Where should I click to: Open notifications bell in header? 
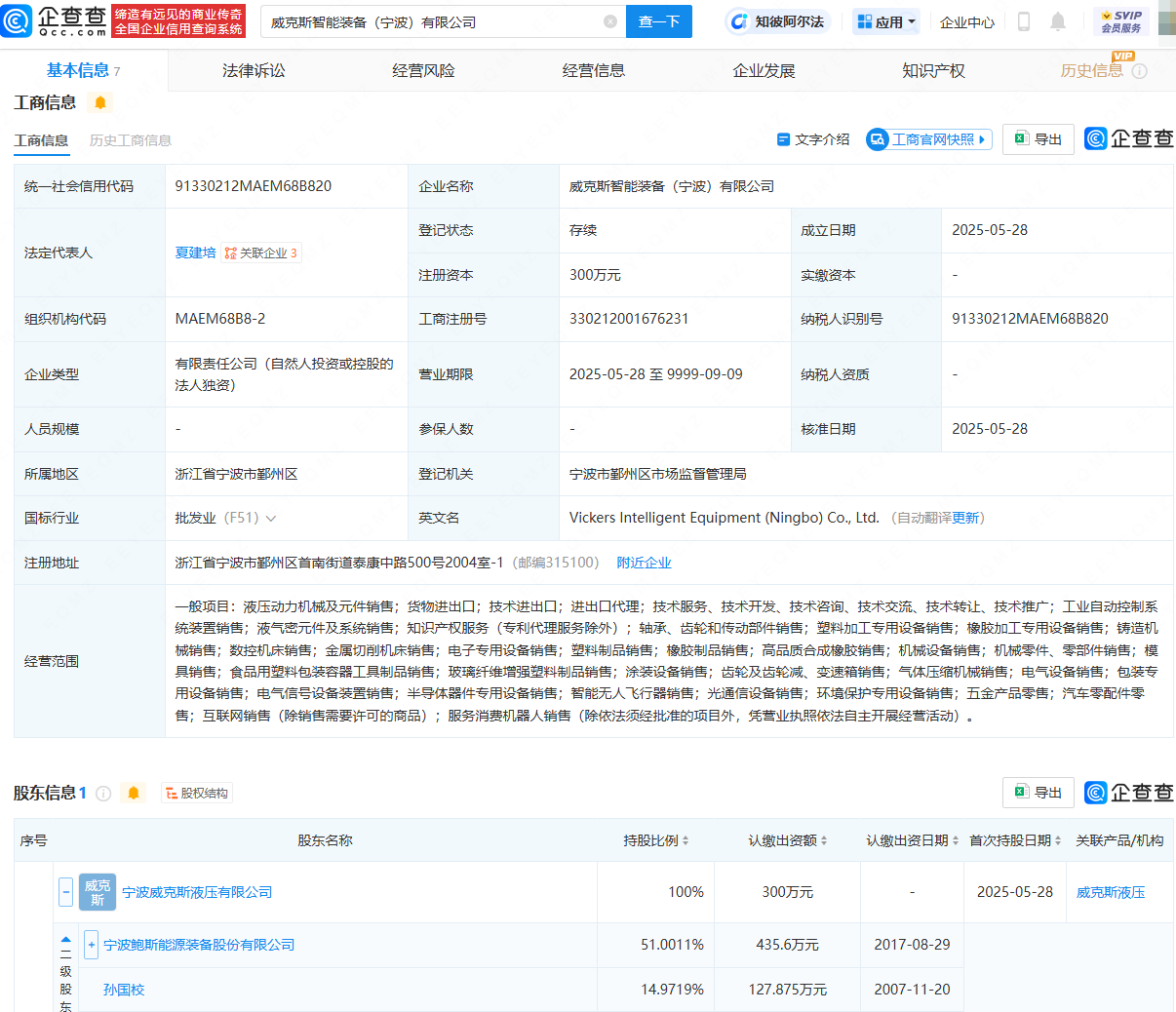[x=1058, y=21]
